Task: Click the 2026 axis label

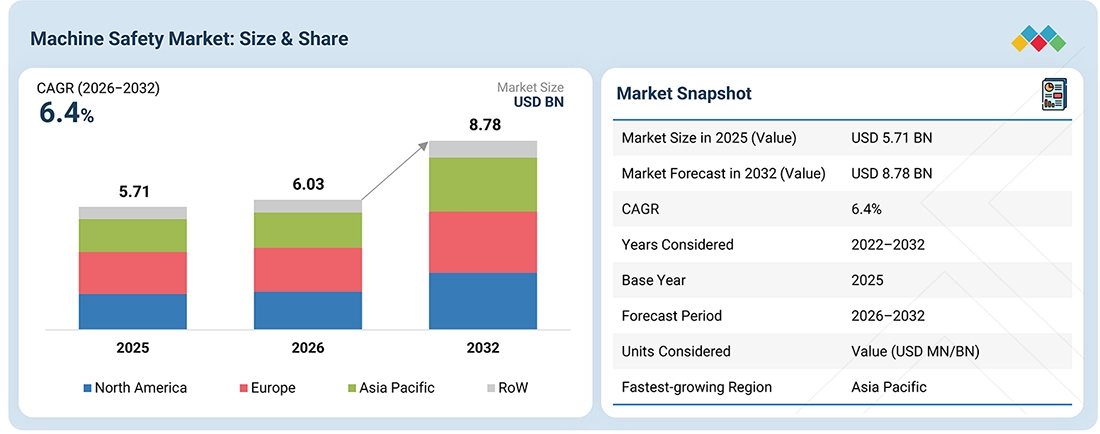Action: [x=308, y=348]
